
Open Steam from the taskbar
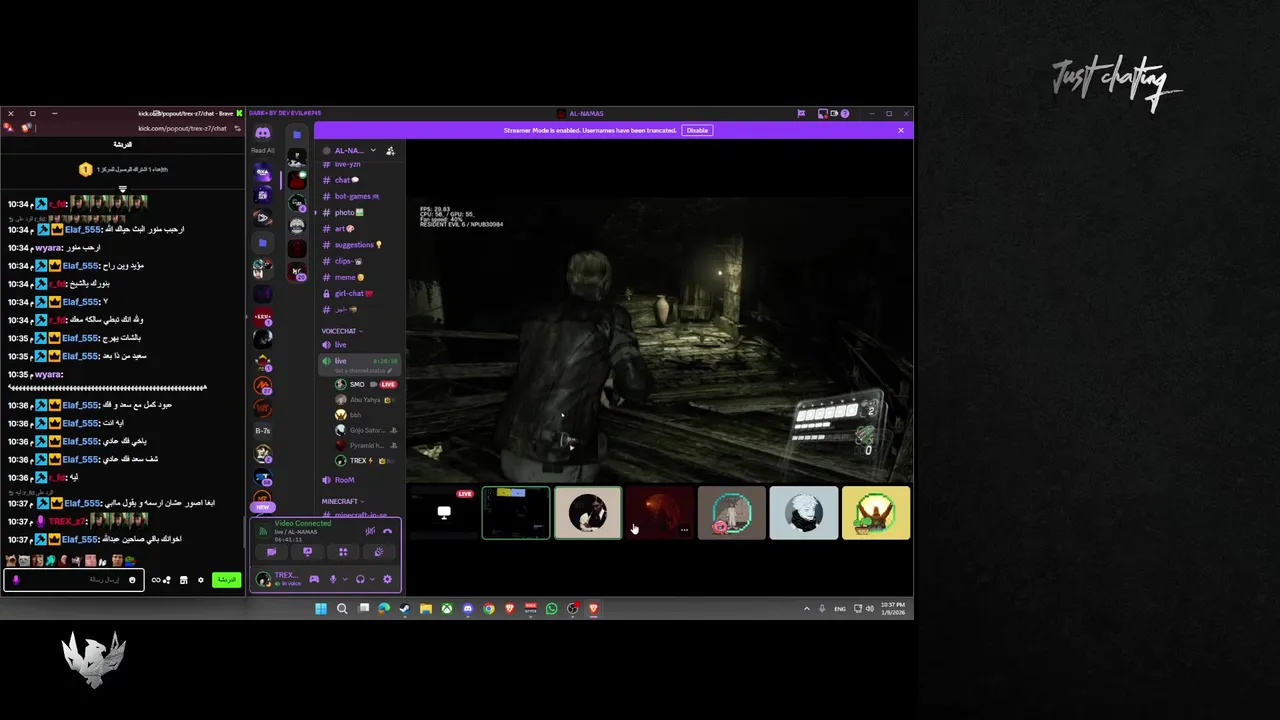click(405, 608)
